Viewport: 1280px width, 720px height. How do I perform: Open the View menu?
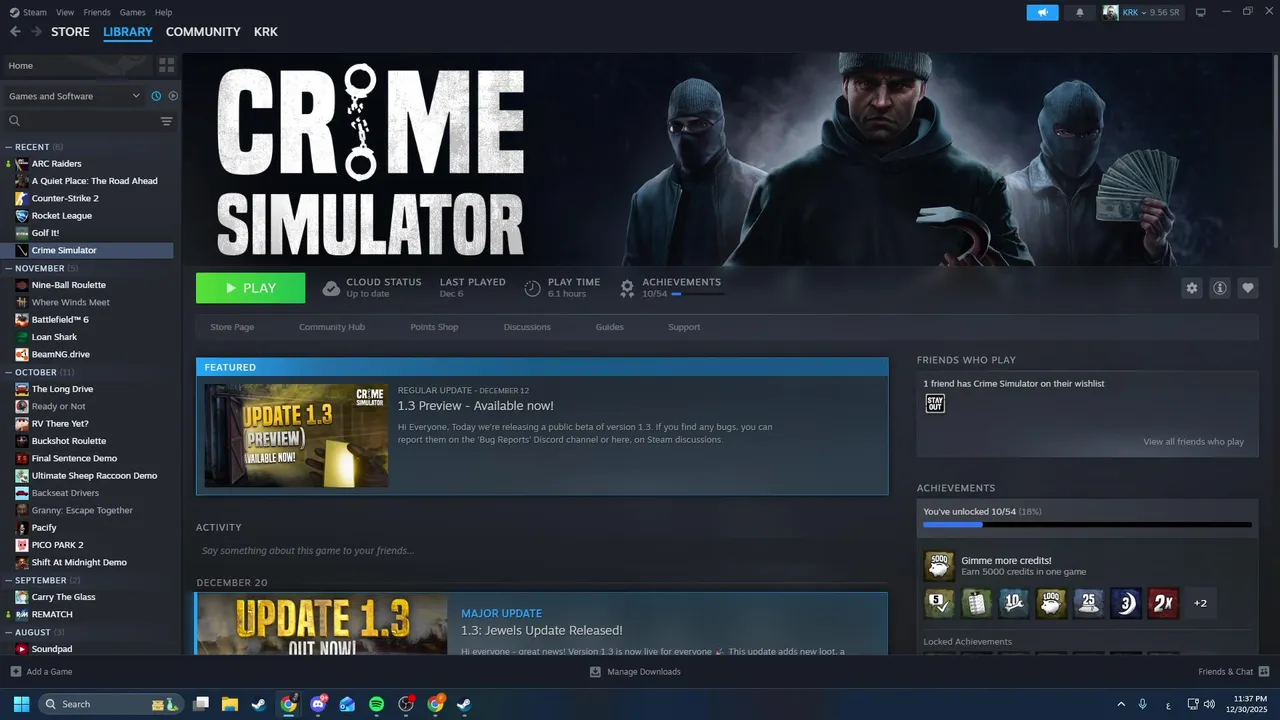pyautogui.click(x=65, y=12)
